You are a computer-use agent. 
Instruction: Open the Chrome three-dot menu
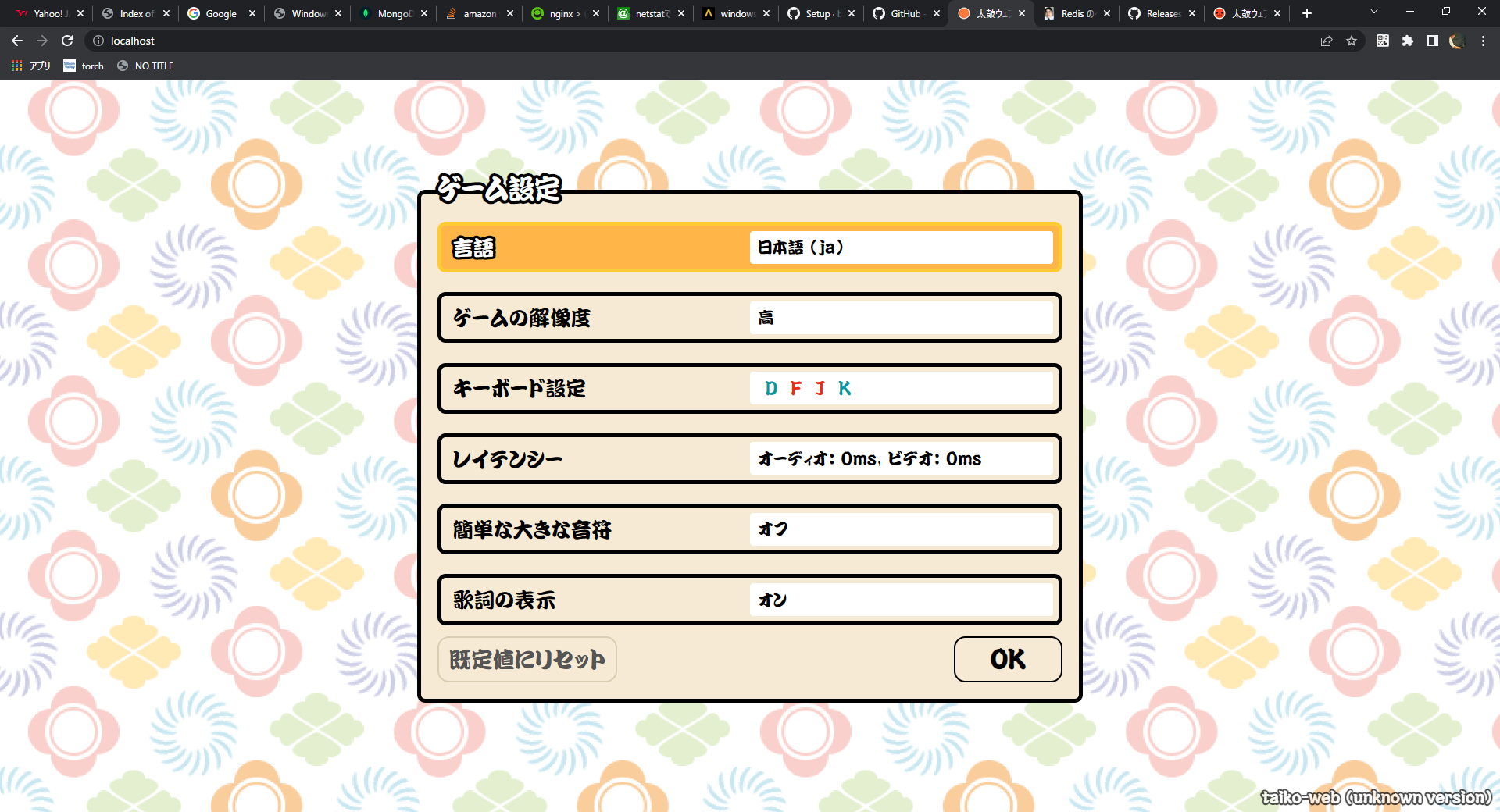1482,41
